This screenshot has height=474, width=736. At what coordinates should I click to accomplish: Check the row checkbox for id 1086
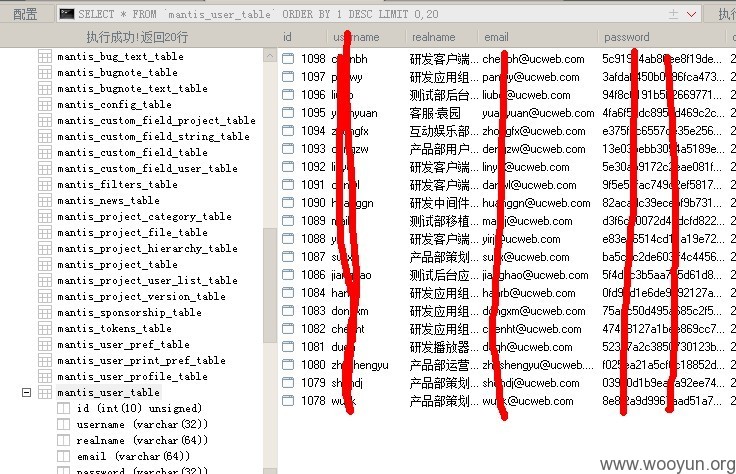[288, 275]
